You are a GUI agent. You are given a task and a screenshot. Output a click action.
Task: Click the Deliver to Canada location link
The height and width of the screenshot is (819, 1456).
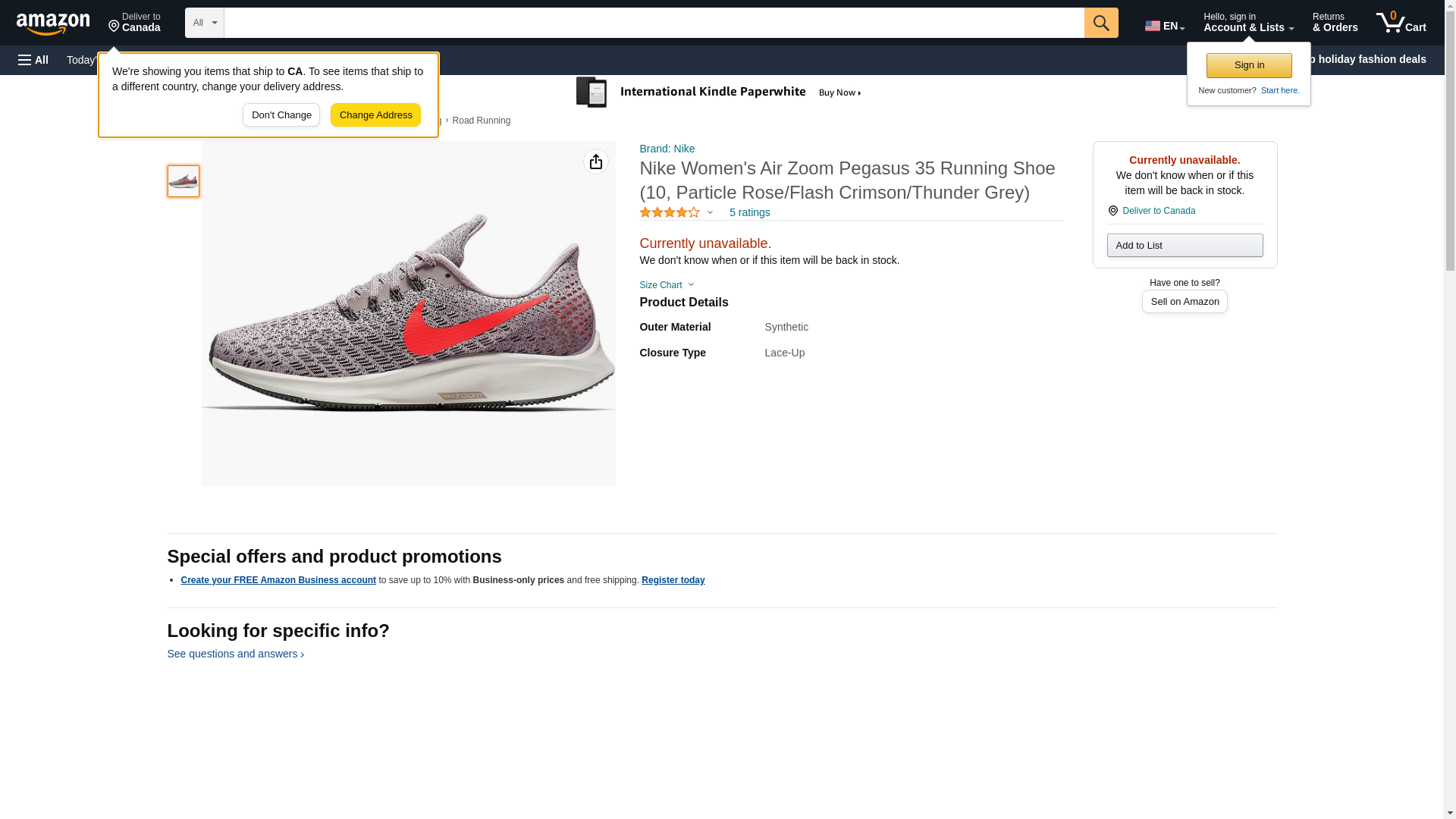point(1158,211)
